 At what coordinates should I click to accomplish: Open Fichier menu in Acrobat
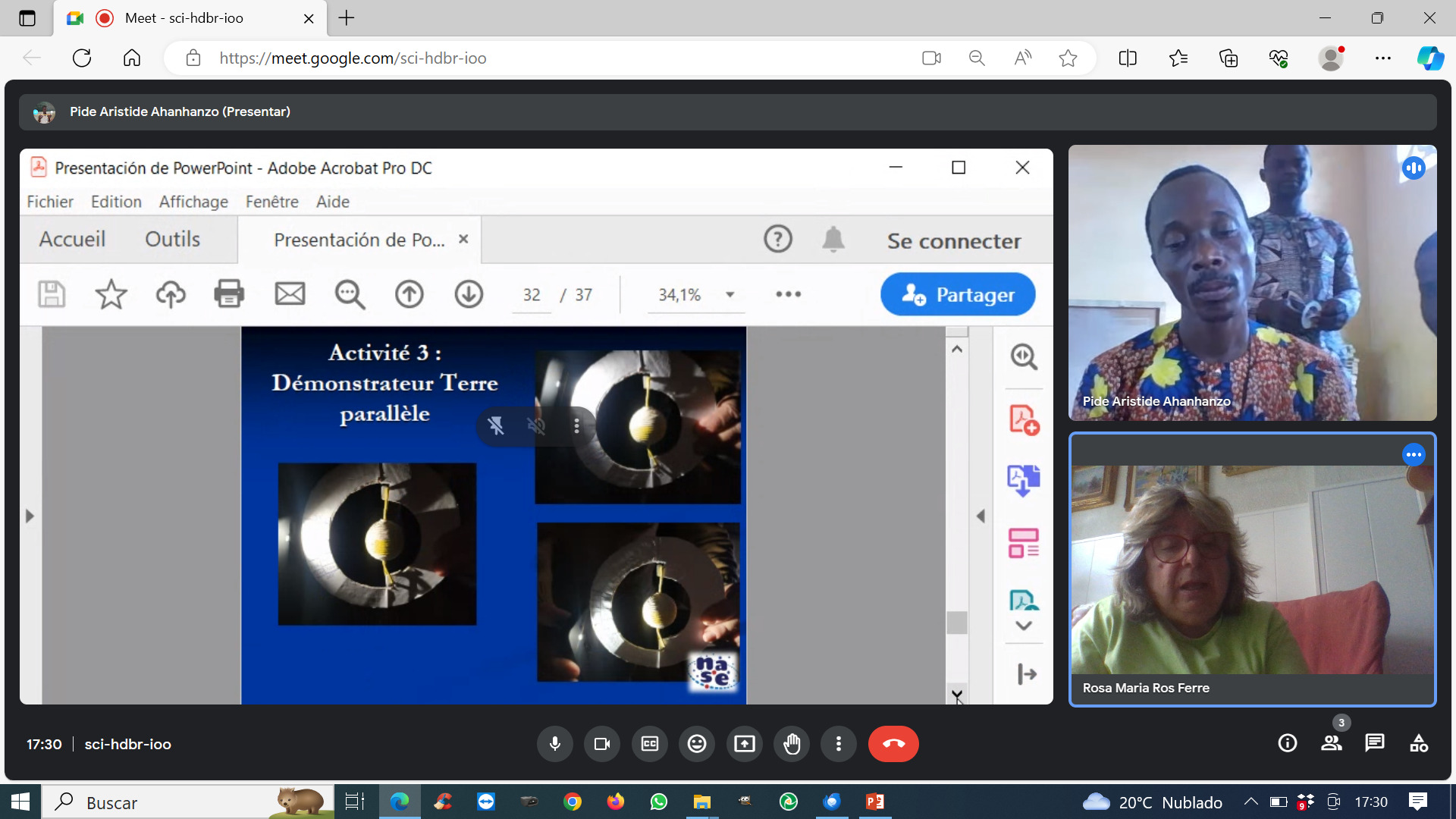[x=50, y=202]
